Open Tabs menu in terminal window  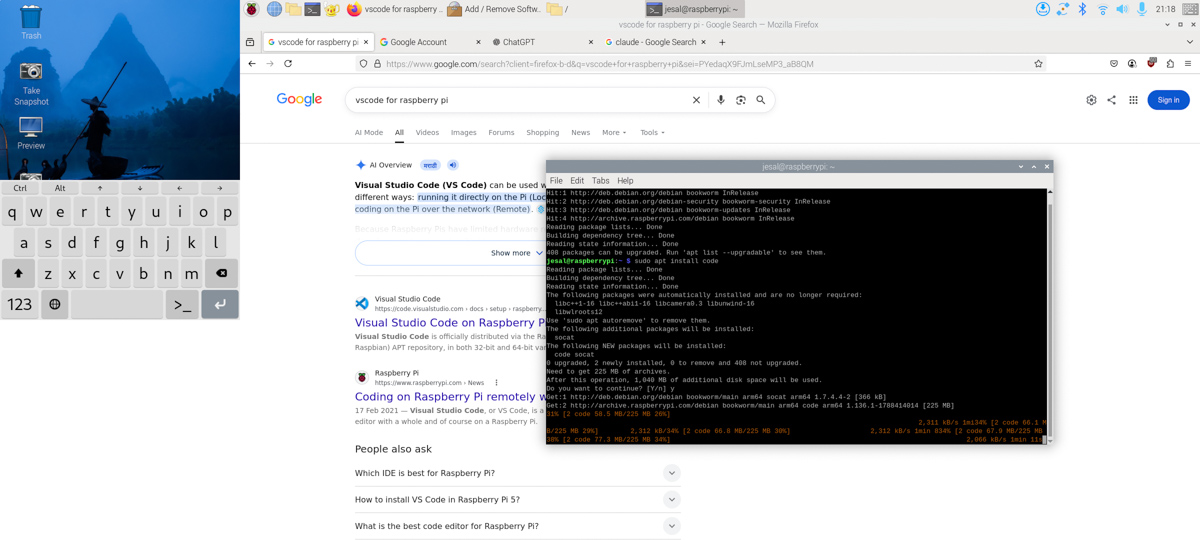600,181
